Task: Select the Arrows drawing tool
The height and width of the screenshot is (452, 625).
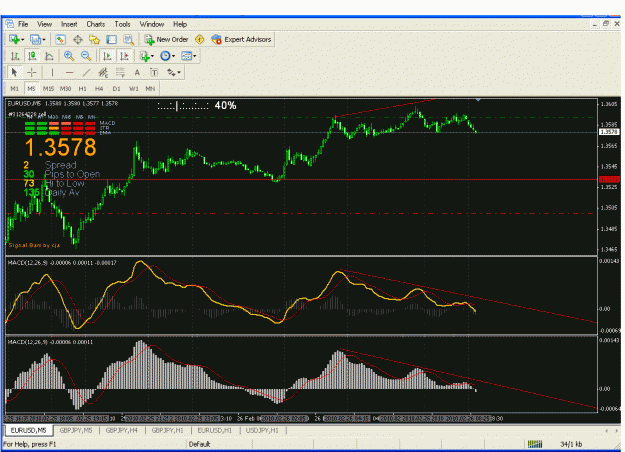Action: coord(171,73)
